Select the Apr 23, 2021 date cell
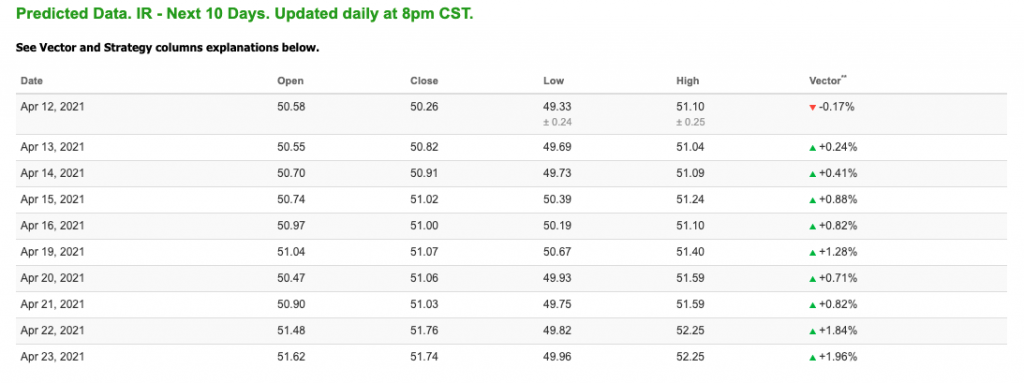 point(52,357)
